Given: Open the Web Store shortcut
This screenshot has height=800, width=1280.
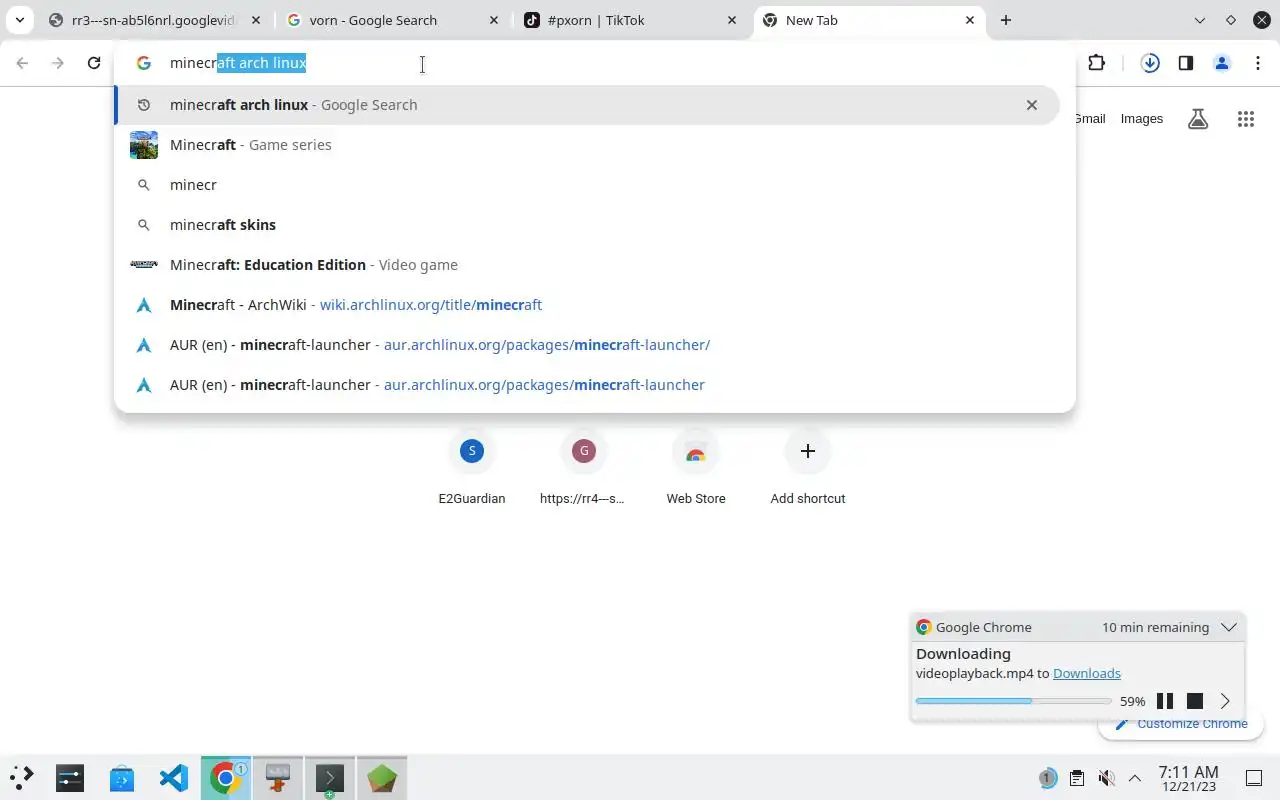Looking at the screenshot, I should pos(696,468).
